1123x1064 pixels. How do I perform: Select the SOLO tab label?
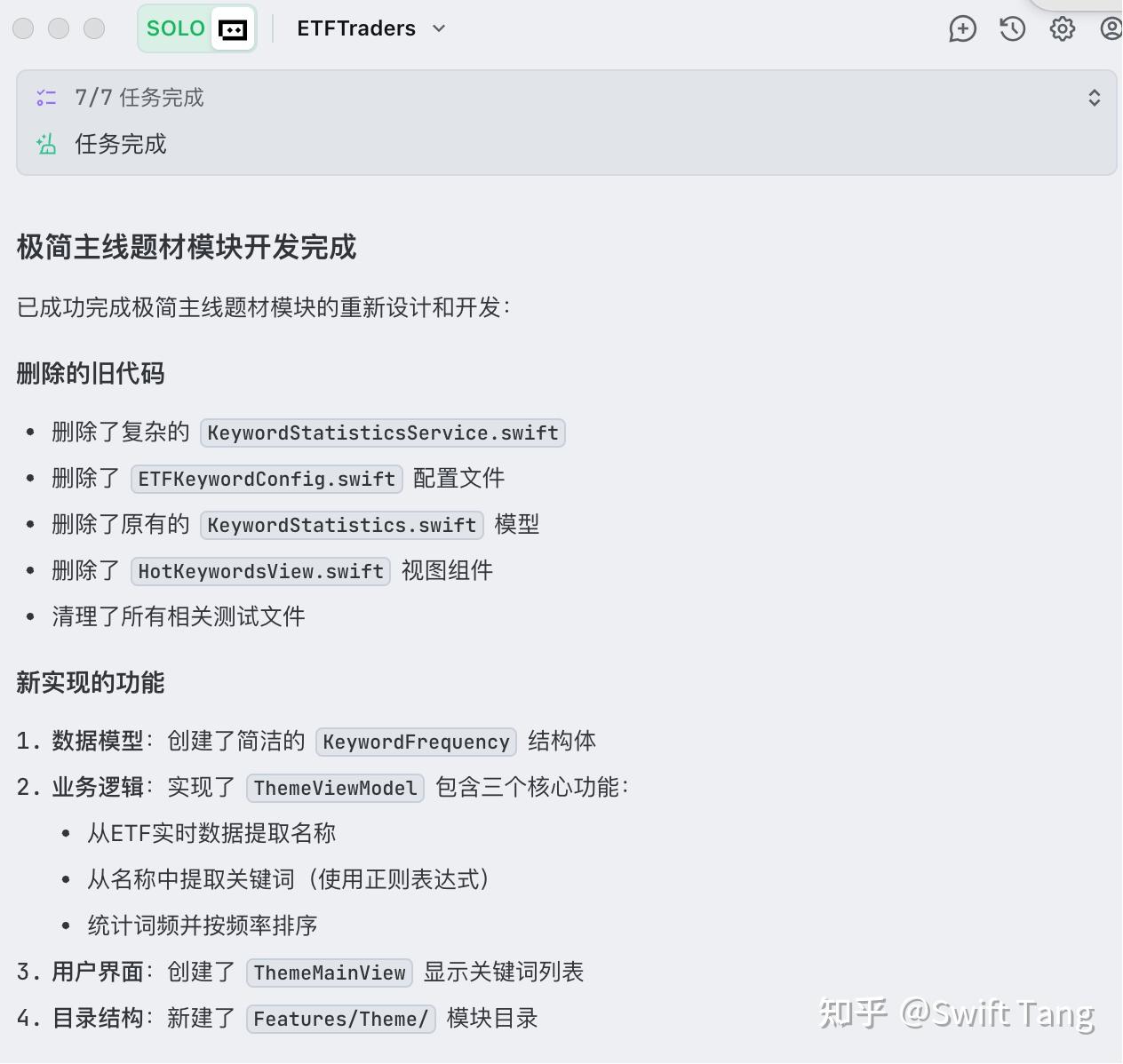click(x=175, y=28)
